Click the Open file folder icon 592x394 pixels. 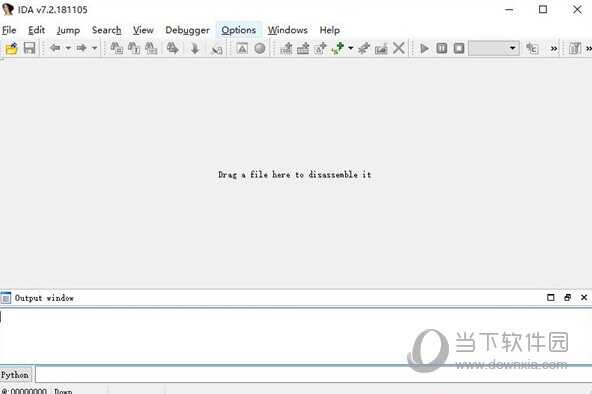pyautogui.click(x=11, y=48)
